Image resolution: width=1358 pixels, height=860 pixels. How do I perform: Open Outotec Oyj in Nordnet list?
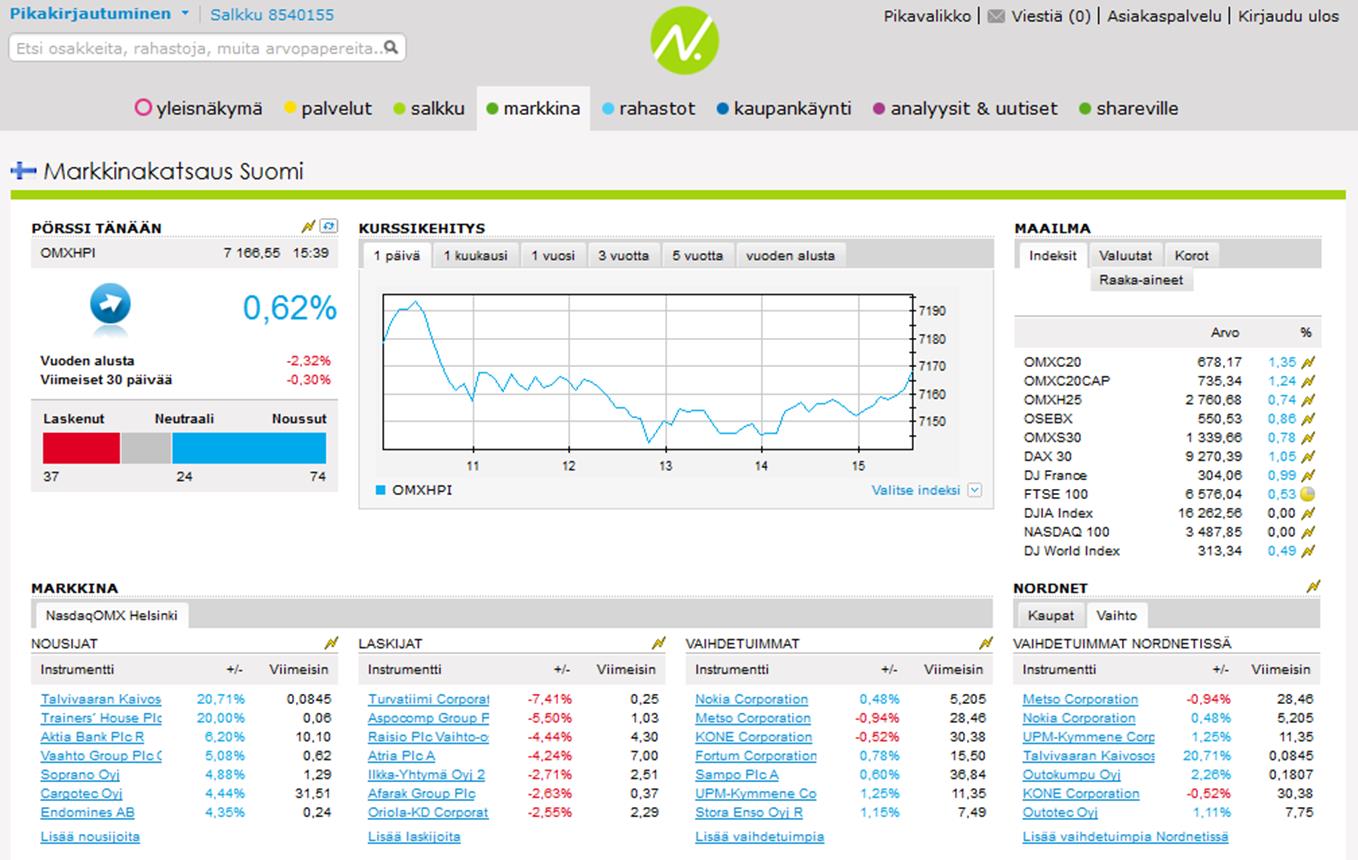click(1060, 813)
